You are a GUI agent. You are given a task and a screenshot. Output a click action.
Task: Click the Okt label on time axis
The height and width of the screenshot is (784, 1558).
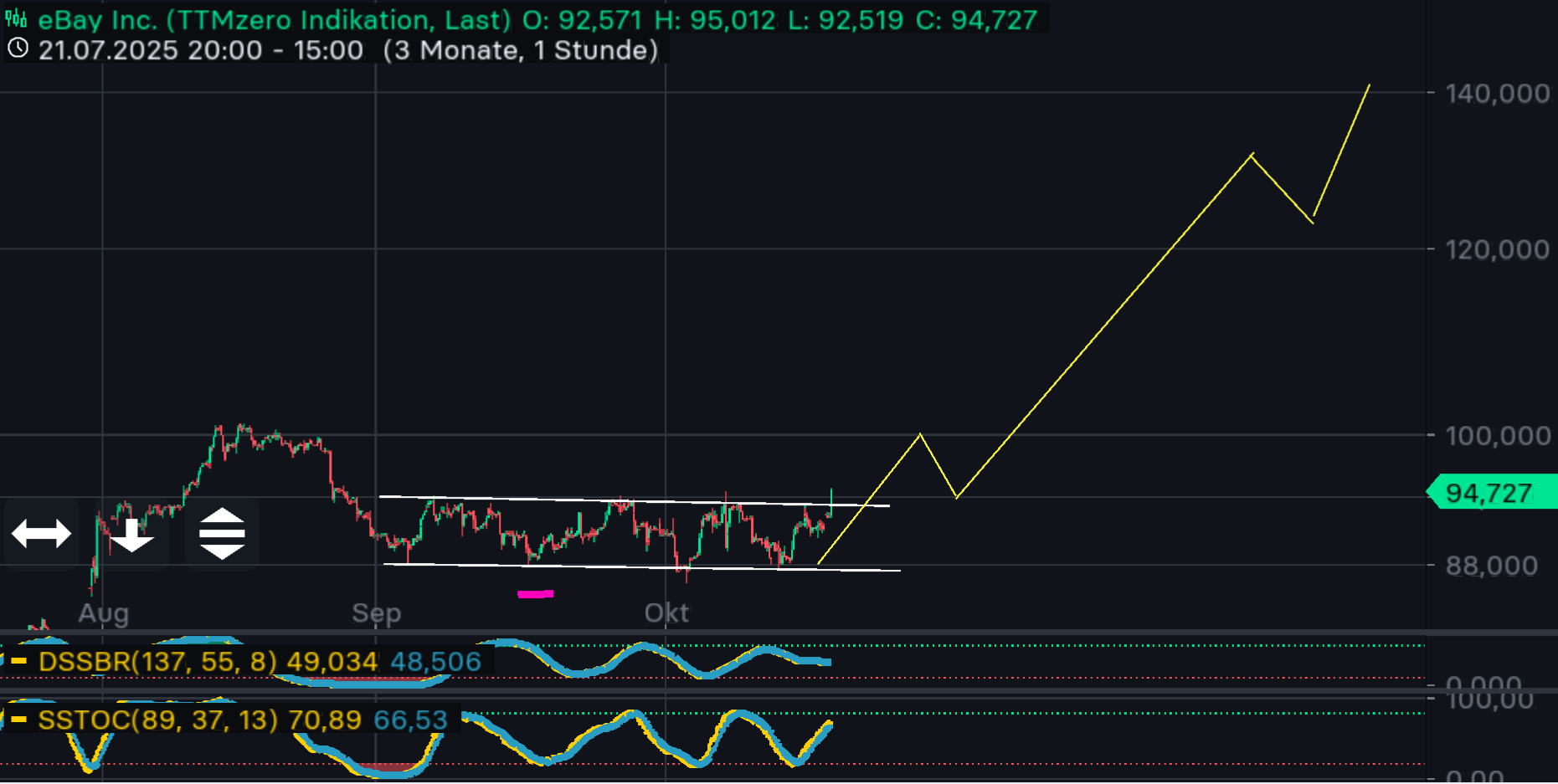tap(666, 612)
